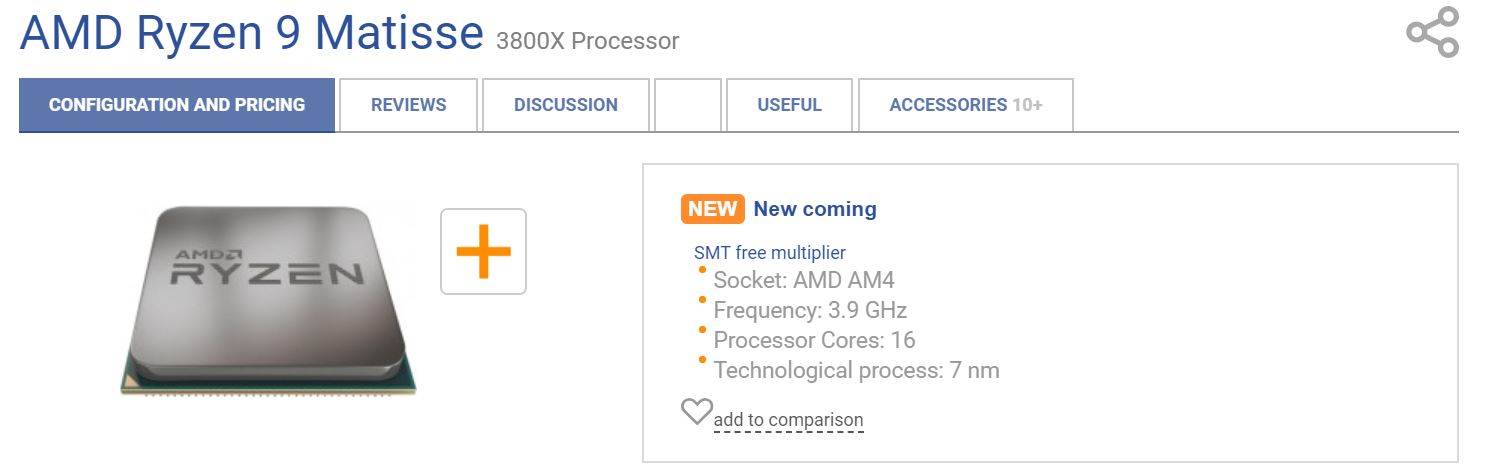The width and height of the screenshot is (1489, 476).
Task: Click the 'New coming' link
Action: 815,209
